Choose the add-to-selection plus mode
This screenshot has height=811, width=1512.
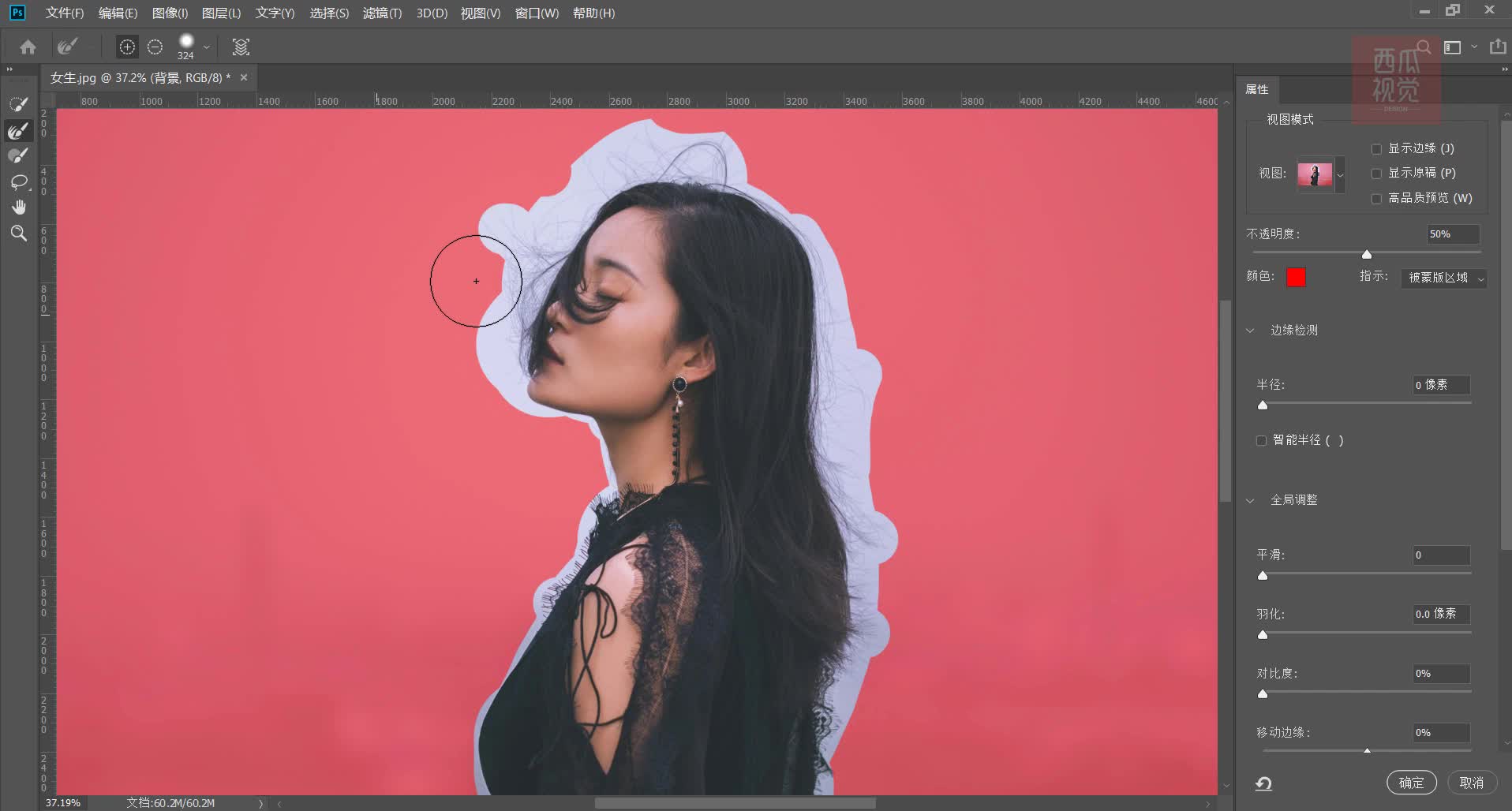click(x=127, y=47)
